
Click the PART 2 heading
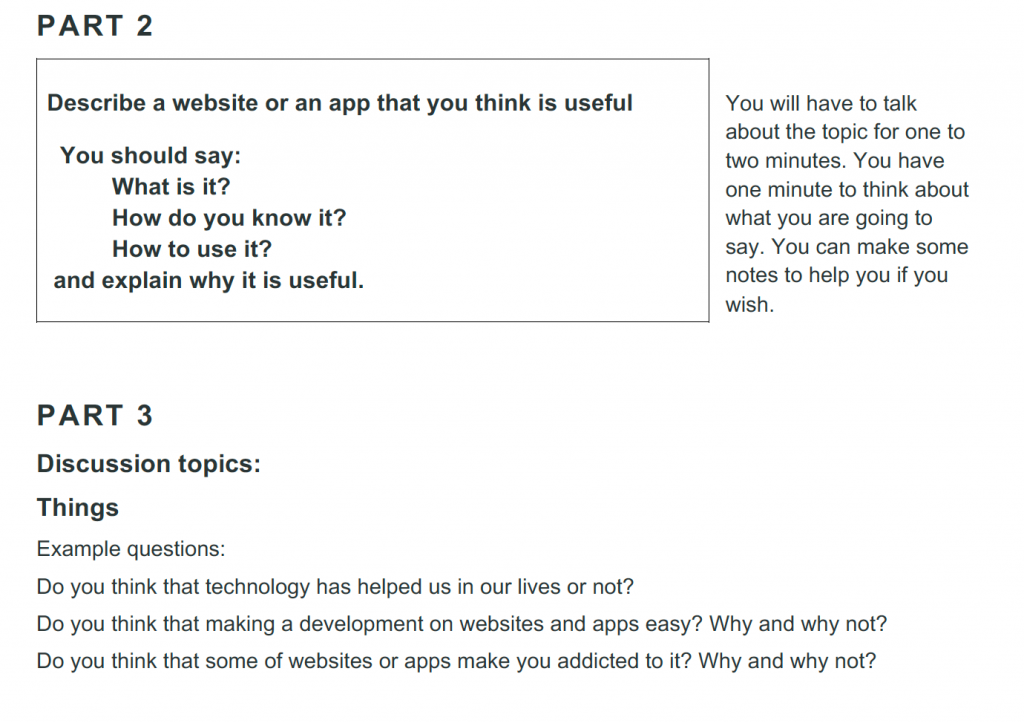(x=95, y=26)
